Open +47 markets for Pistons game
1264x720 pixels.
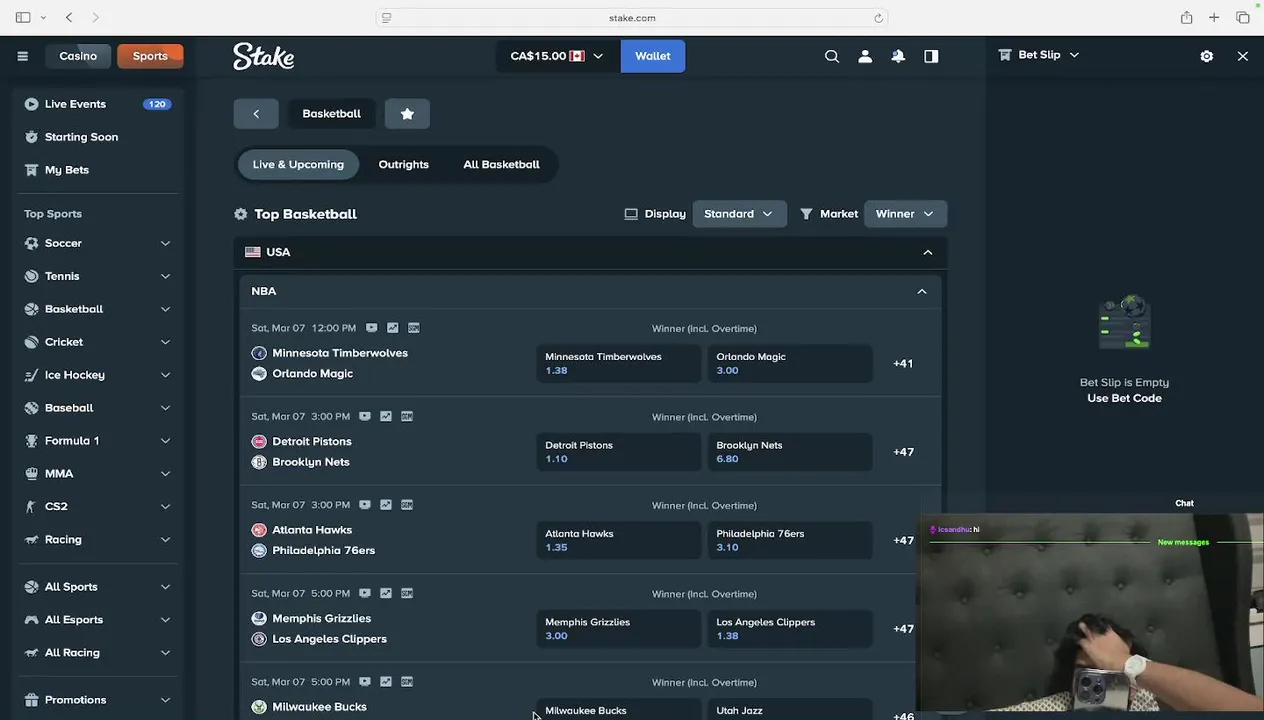tap(903, 452)
